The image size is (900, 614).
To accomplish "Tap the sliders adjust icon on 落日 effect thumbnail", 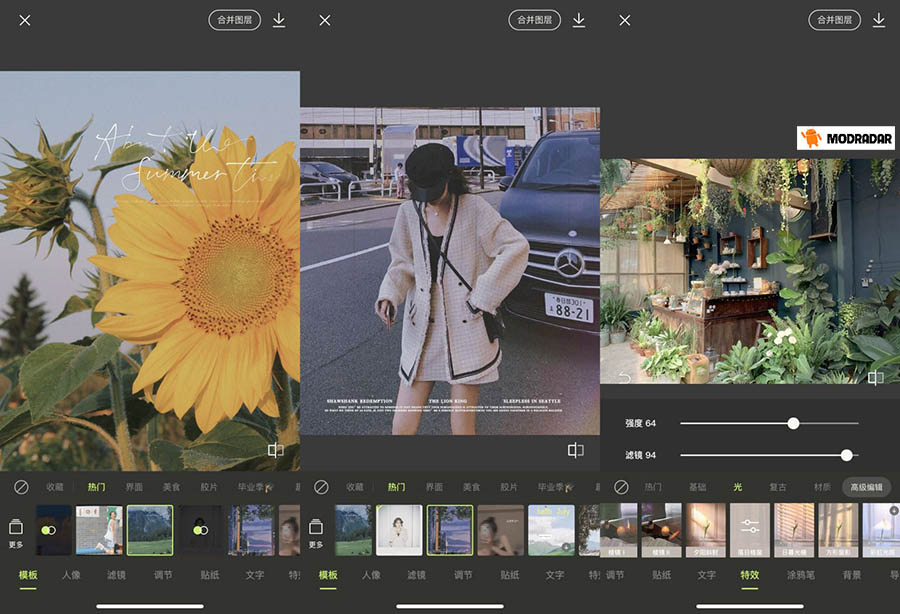I will [750, 526].
